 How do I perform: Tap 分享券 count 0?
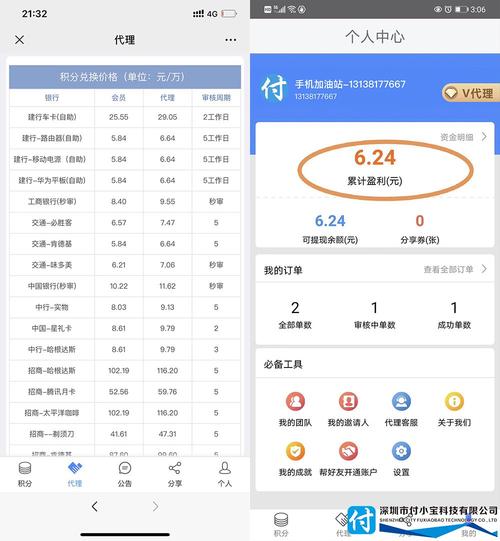click(x=420, y=221)
